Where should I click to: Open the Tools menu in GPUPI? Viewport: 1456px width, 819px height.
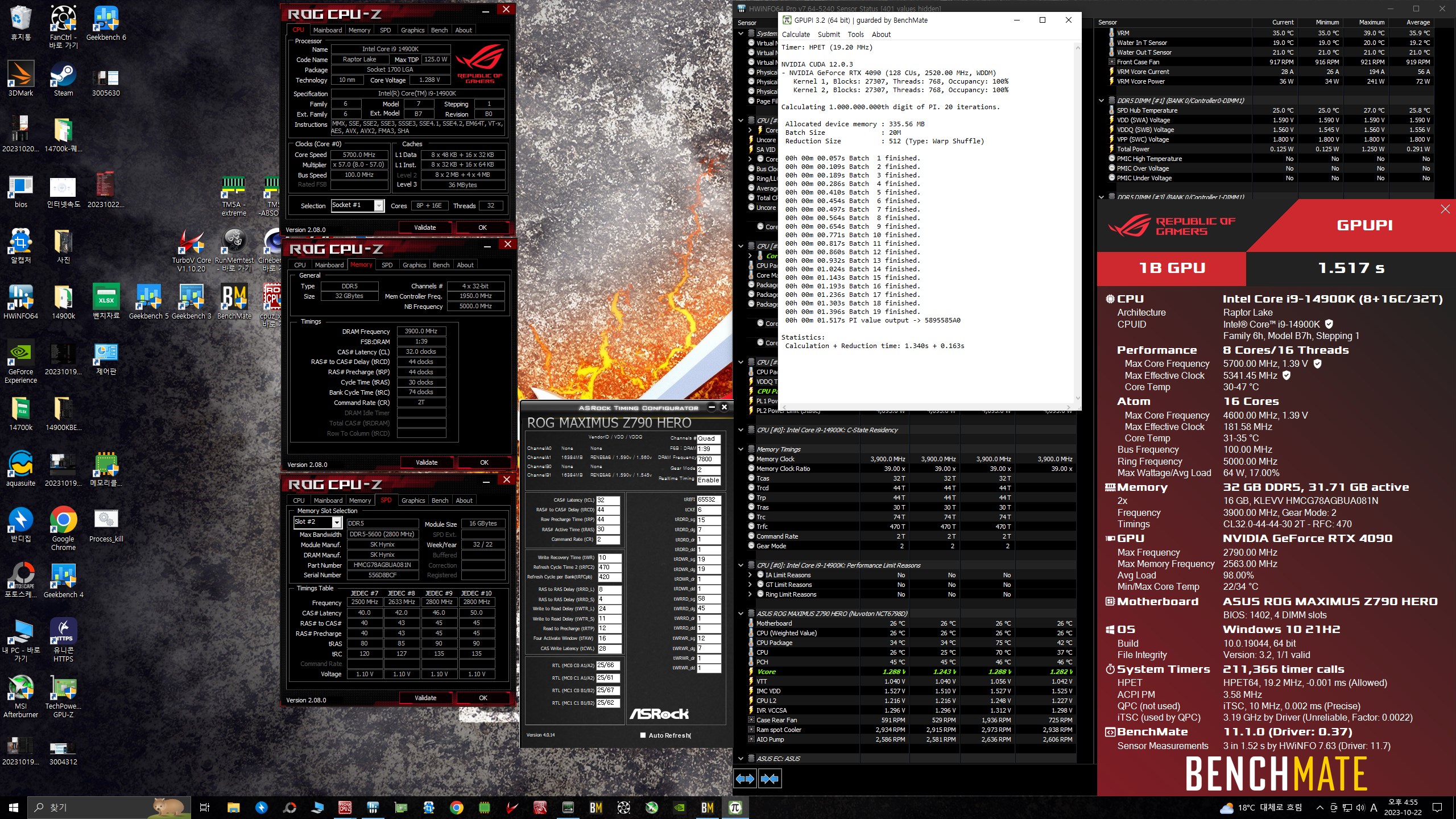point(855,35)
